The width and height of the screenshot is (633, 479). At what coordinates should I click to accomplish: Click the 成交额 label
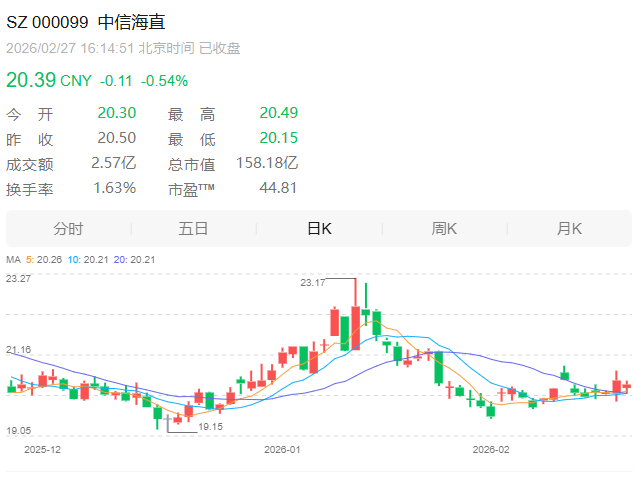(29, 165)
